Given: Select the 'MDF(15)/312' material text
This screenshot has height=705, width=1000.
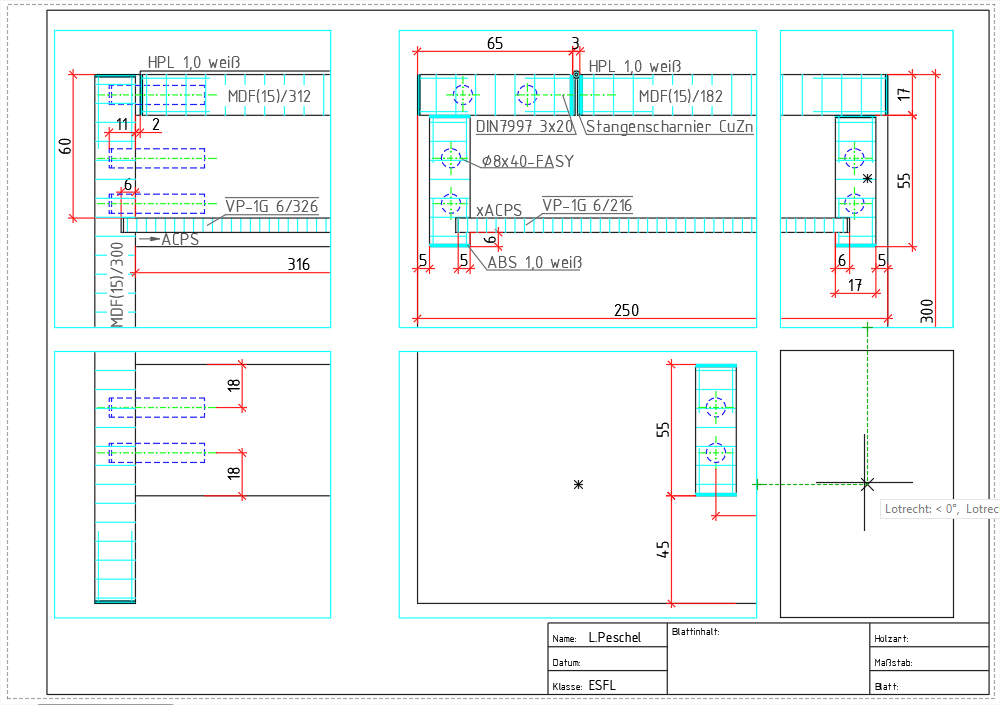Looking at the screenshot, I should 268,96.
